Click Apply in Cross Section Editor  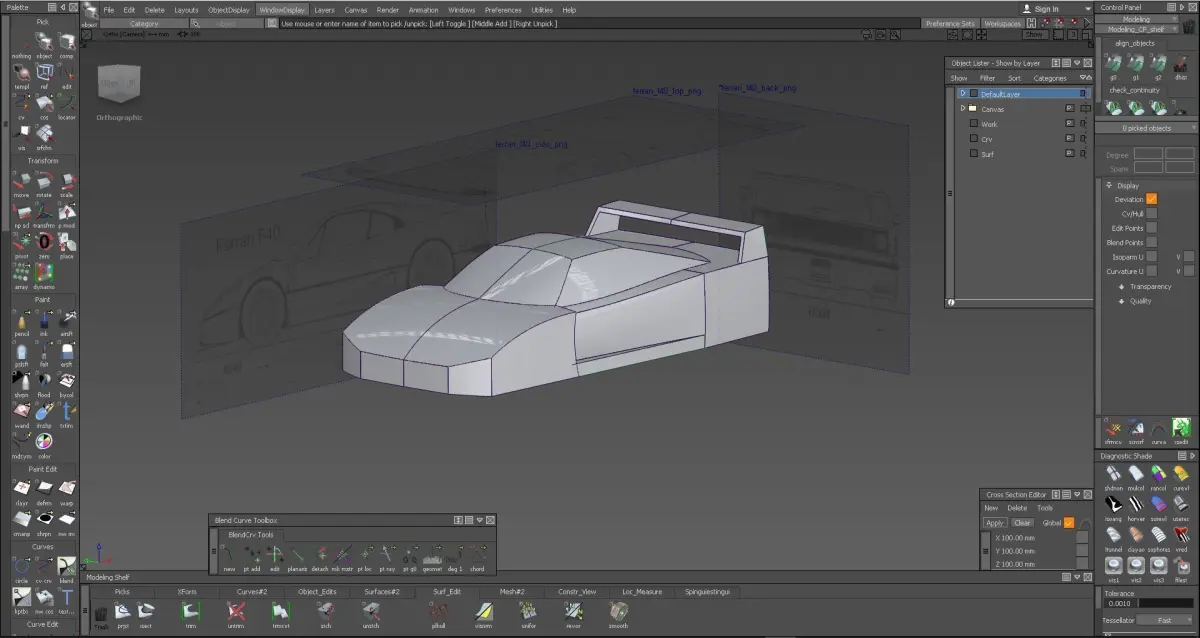coord(994,523)
